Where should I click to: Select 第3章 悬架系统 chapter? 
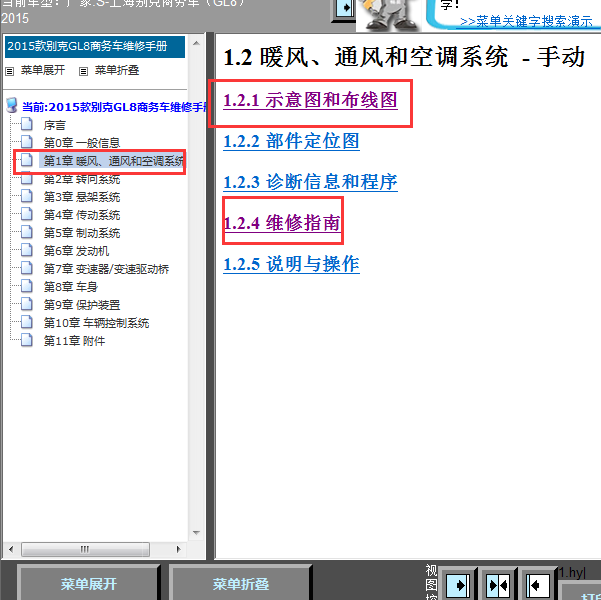pyautogui.click(x=82, y=197)
